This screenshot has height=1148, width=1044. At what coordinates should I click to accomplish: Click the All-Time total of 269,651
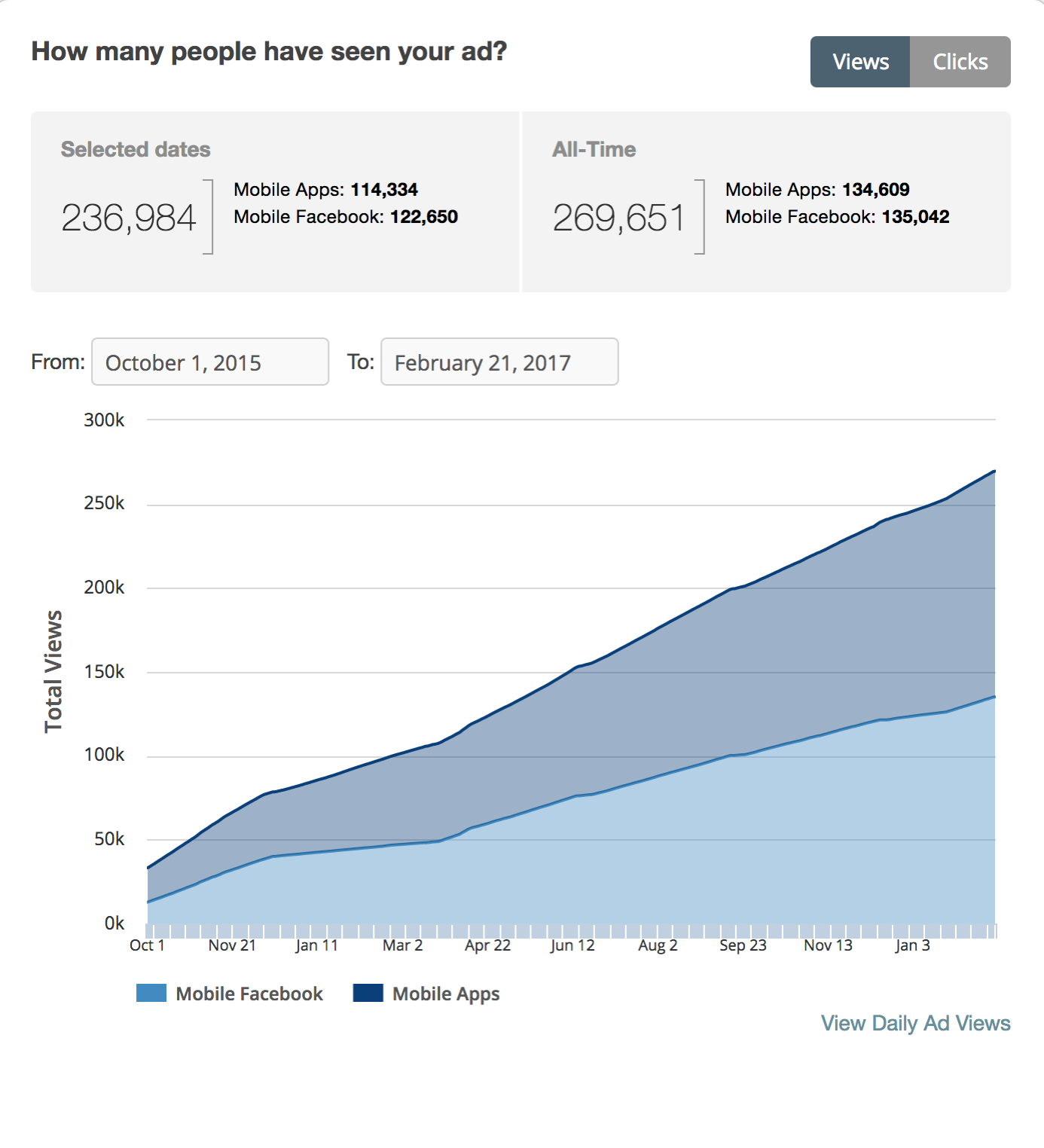tap(621, 217)
